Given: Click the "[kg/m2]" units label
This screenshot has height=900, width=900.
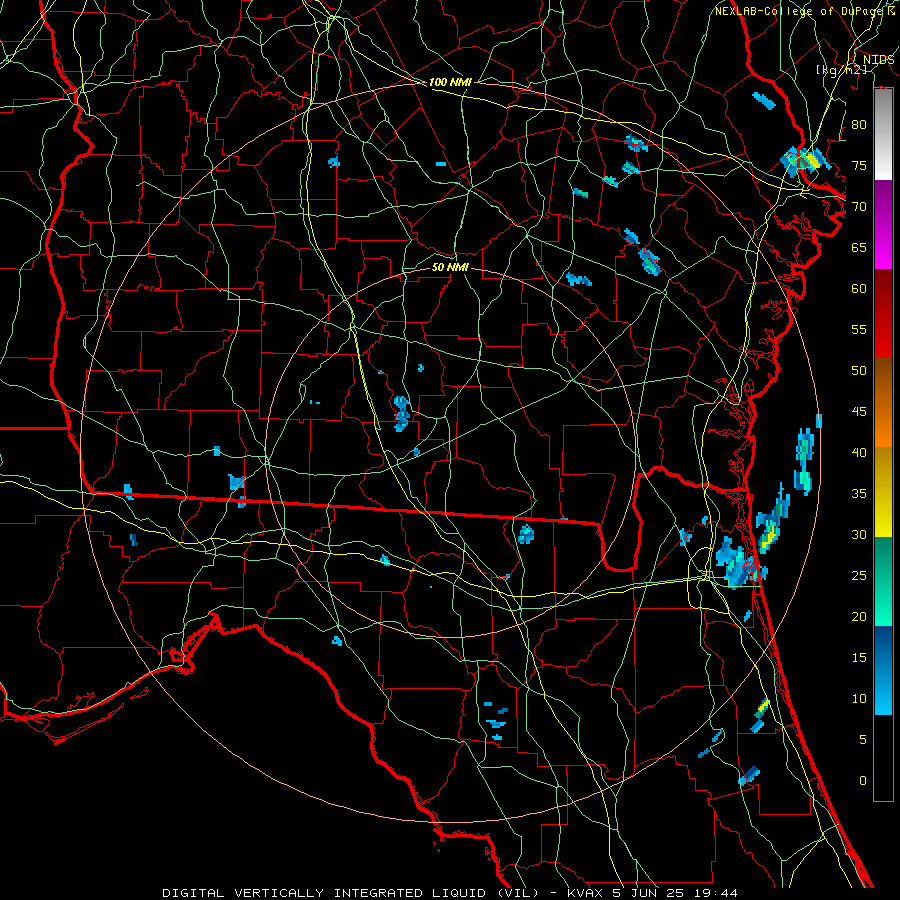Looking at the screenshot, I should (841, 70).
